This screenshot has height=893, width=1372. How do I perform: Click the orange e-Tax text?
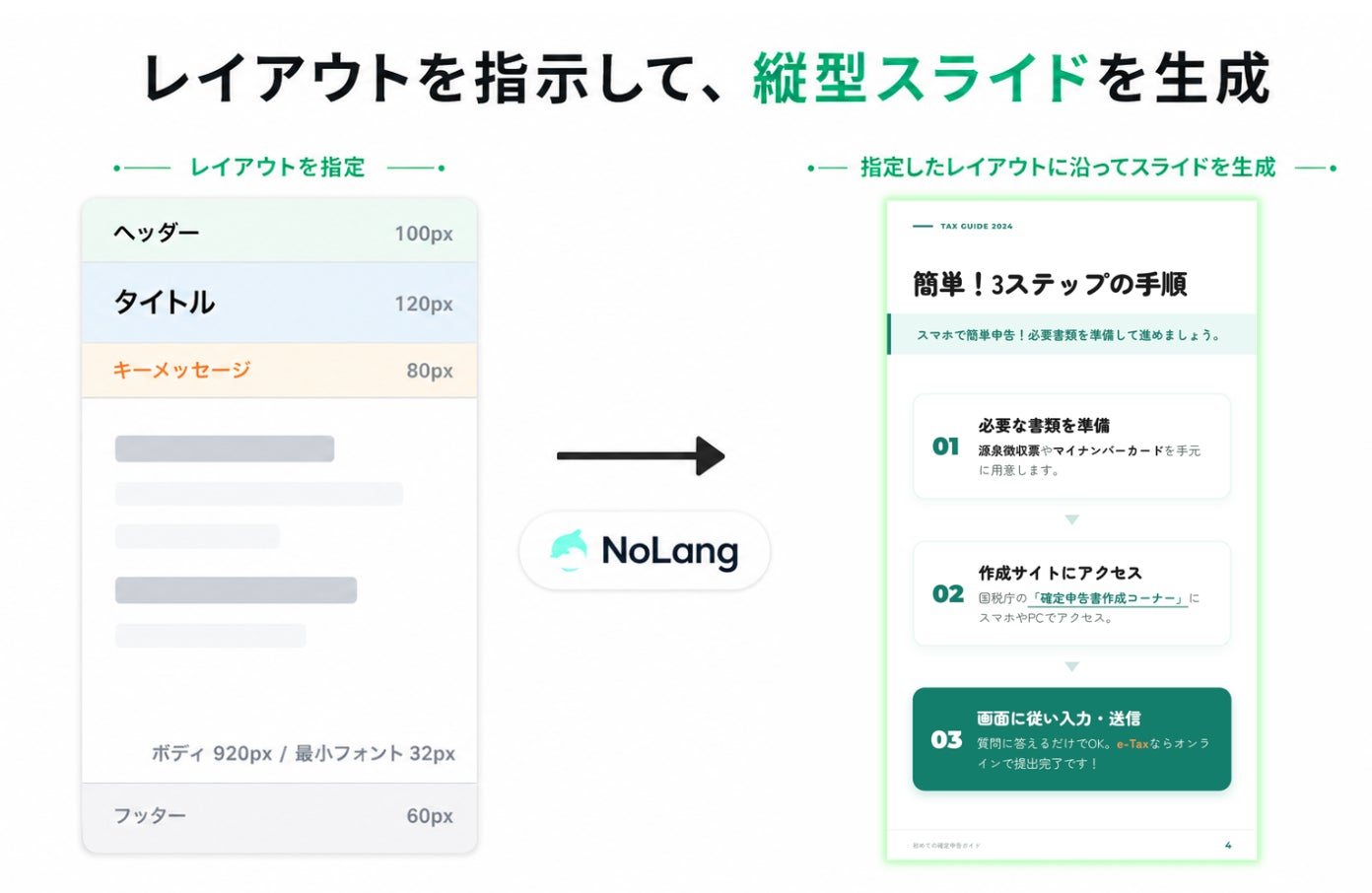pos(1132,744)
